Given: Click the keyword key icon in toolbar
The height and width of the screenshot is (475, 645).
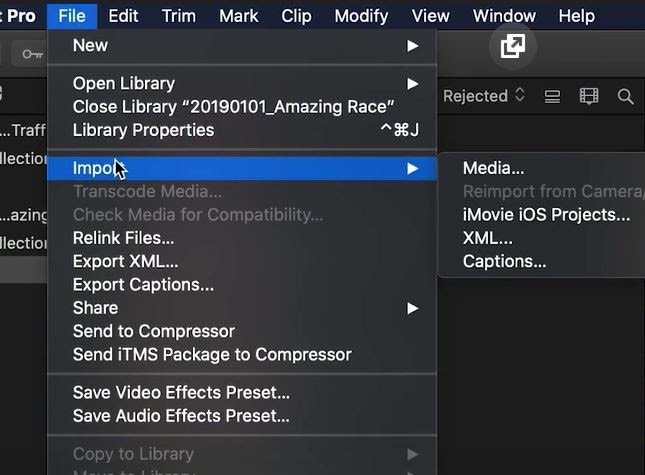Looking at the screenshot, I should [32, 54].
